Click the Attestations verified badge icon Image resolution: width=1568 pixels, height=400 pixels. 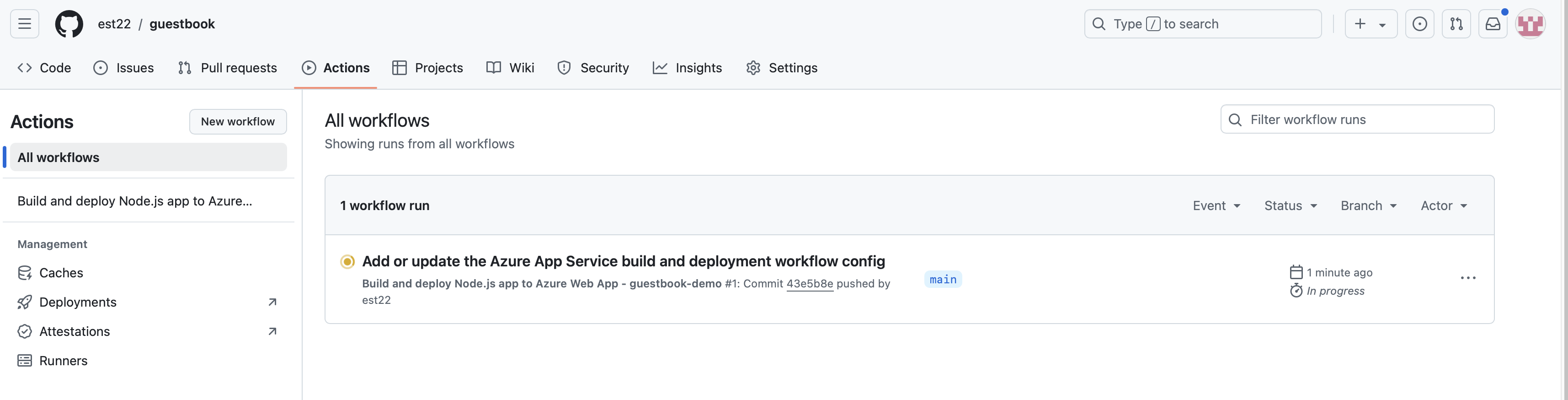point(24,331)
